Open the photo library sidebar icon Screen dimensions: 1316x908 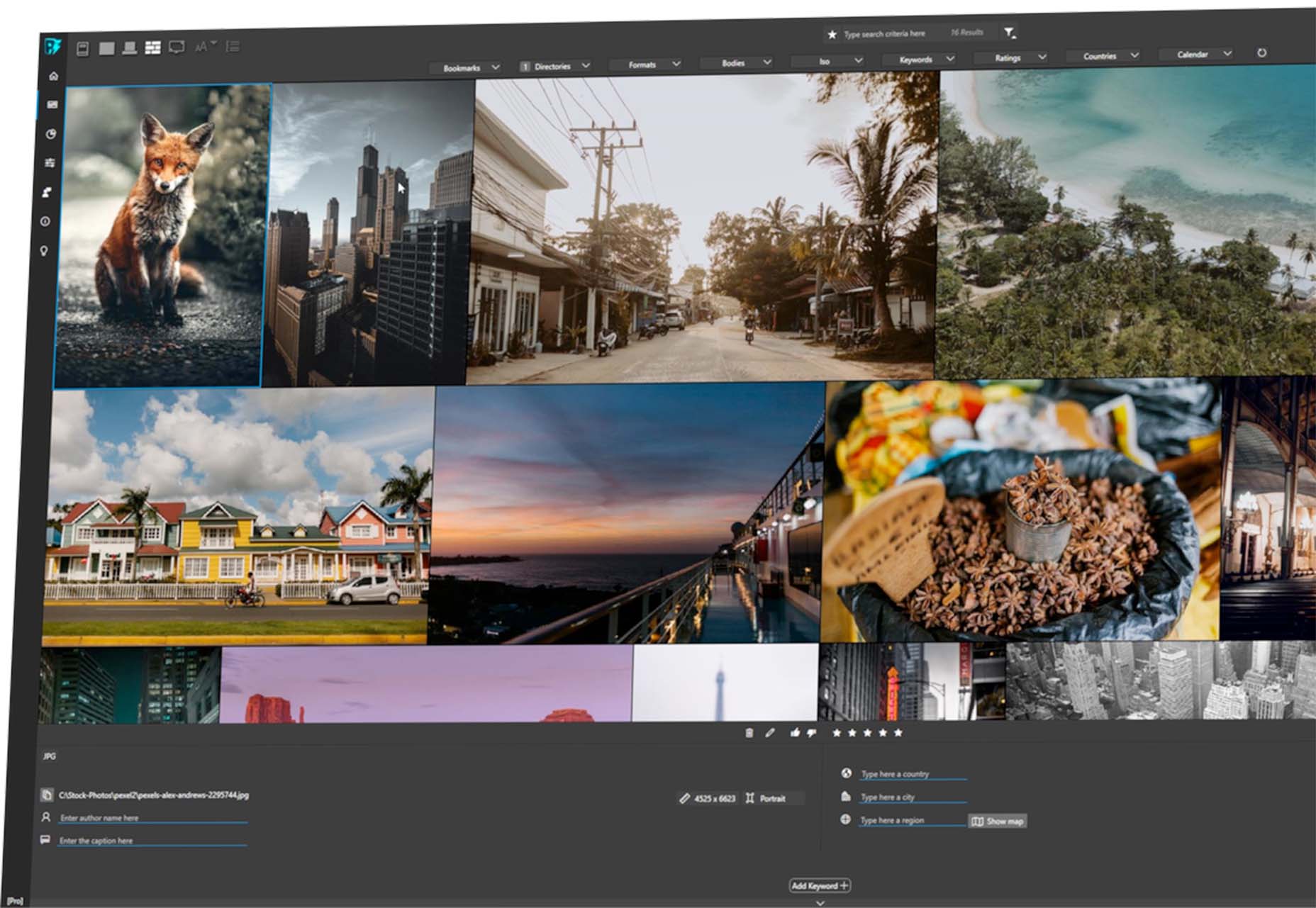coord(52,104)
